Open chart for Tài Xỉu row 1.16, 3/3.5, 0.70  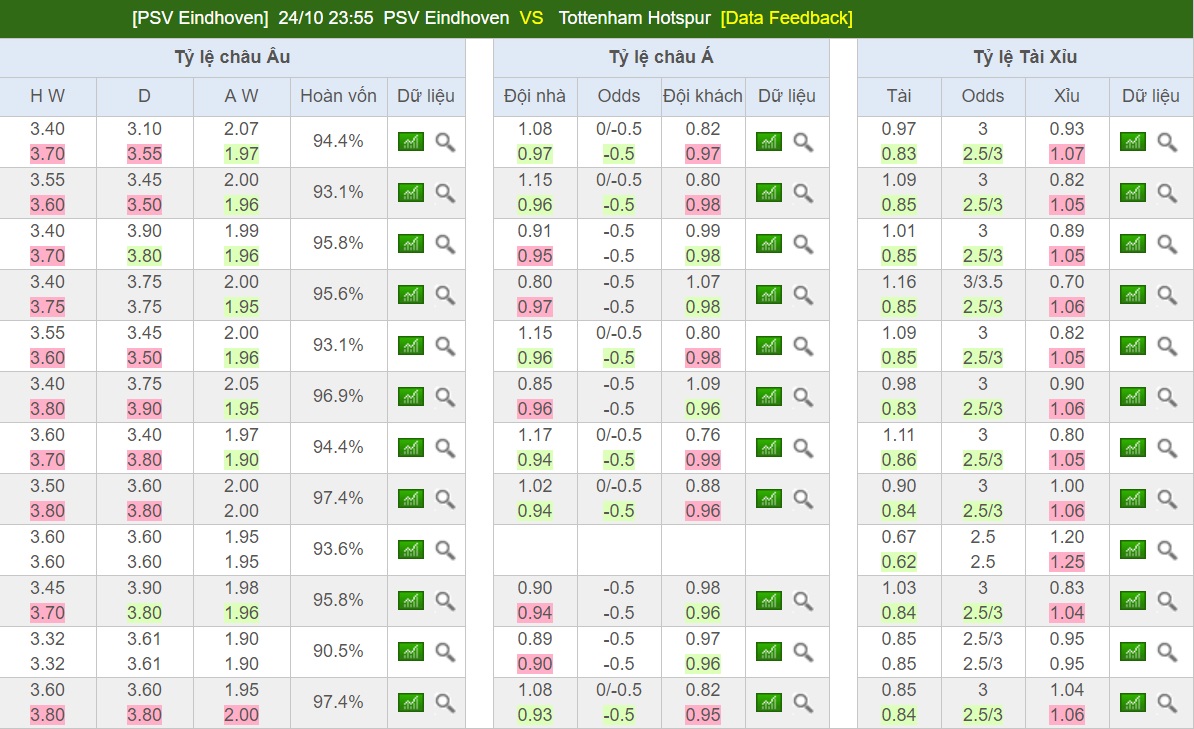coord(1132,295)
